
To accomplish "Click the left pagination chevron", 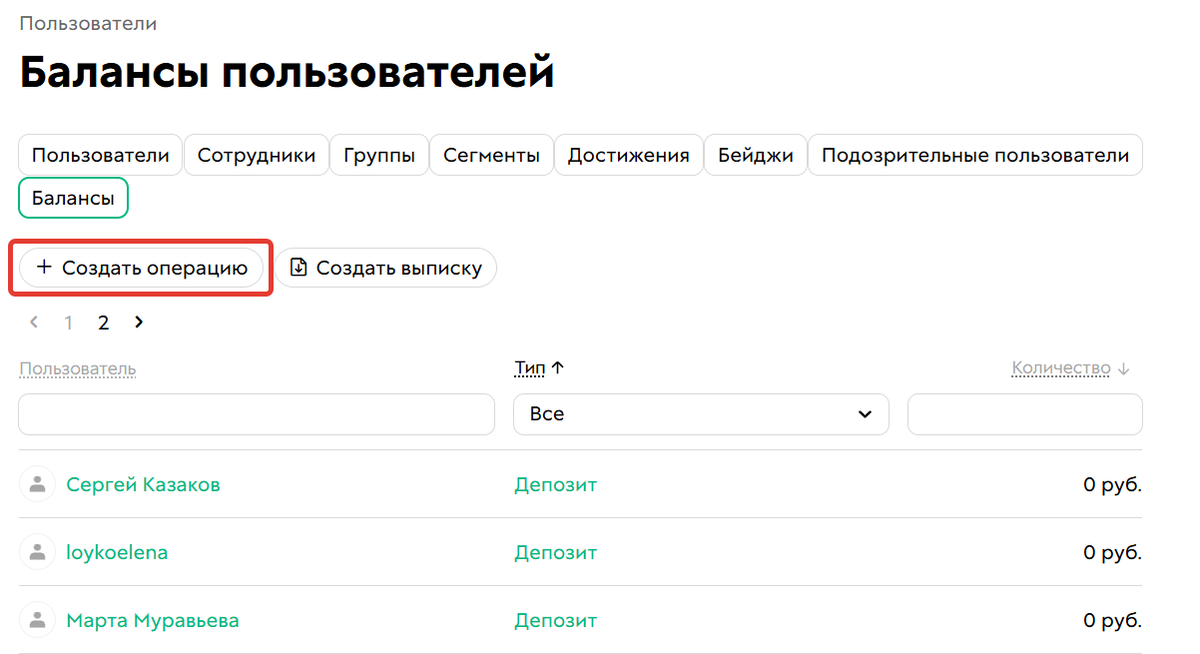I will (x=33, y=322).
